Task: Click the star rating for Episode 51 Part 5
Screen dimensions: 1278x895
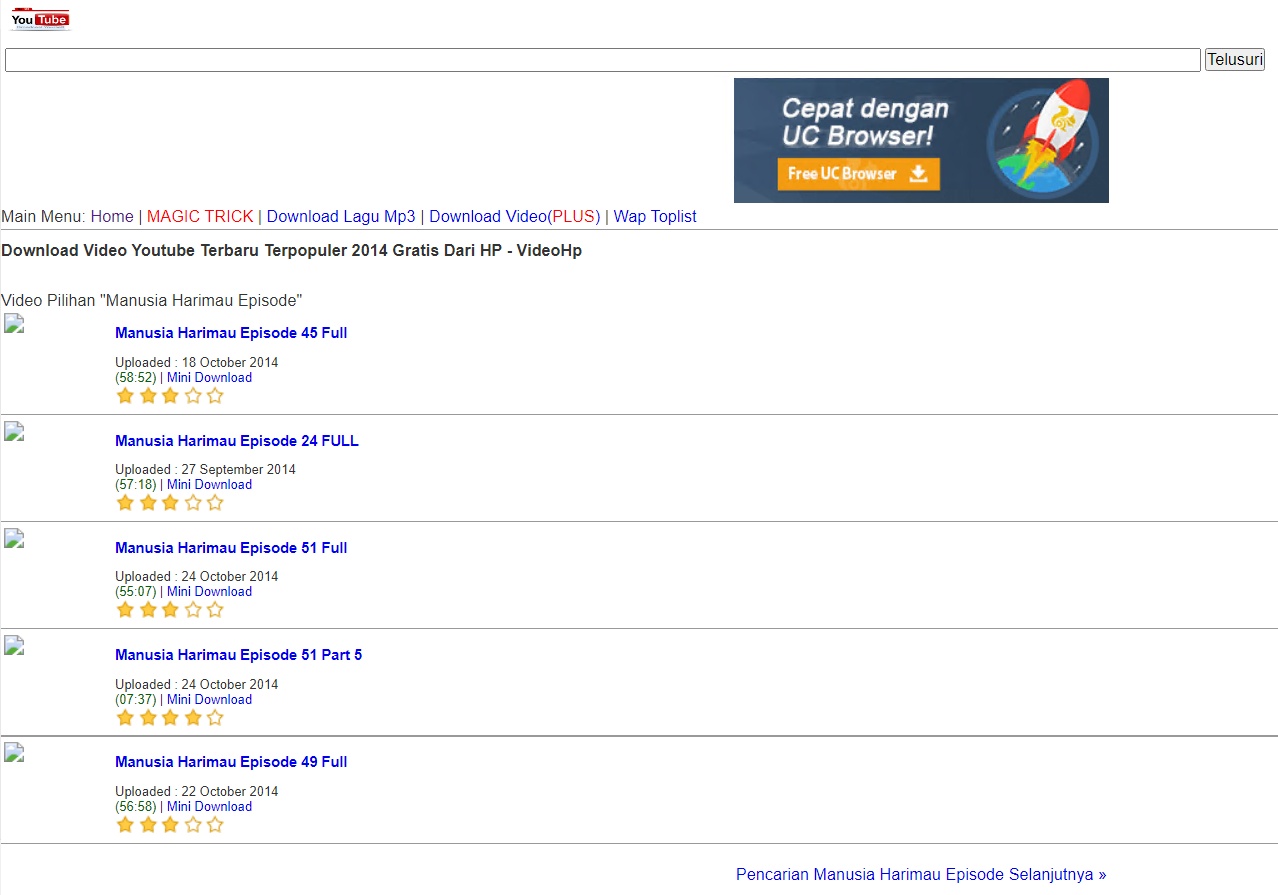Action: coord(170,717)
